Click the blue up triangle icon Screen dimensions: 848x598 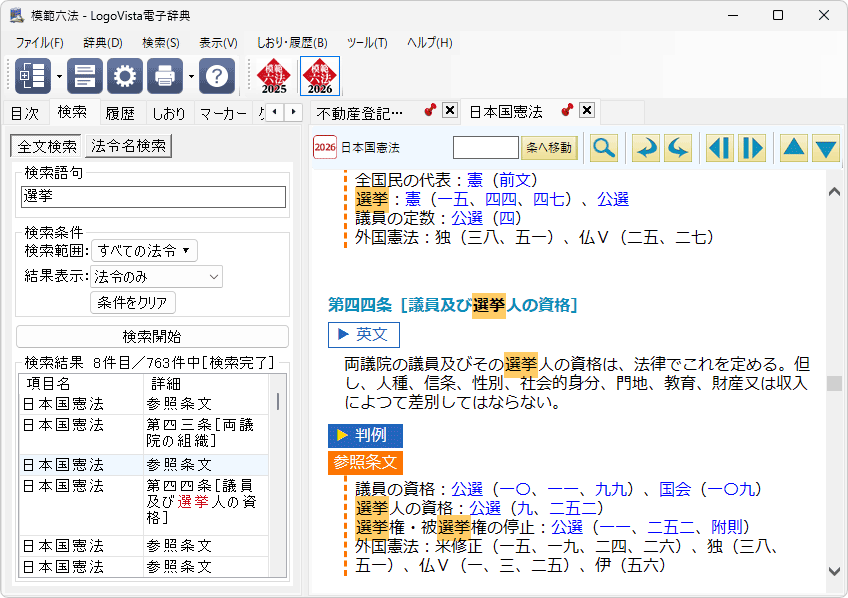point(793,148)
